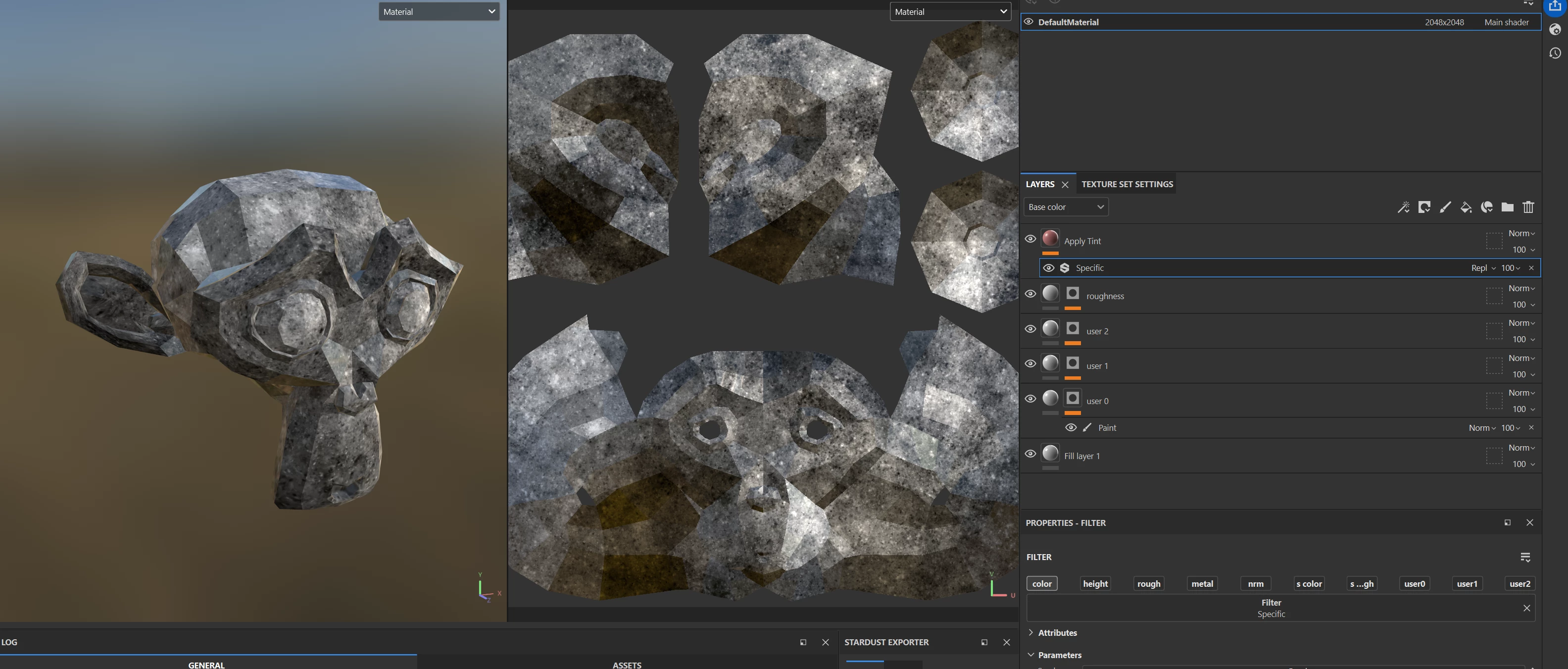The width and height of the screenshot is (1568, 669).
Task: Select the Fill layer 1 row
Action: 1281,456
